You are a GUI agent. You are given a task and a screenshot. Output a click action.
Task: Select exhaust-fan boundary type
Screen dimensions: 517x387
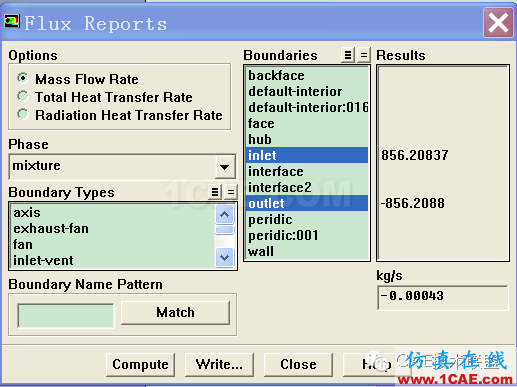(113, 229)
